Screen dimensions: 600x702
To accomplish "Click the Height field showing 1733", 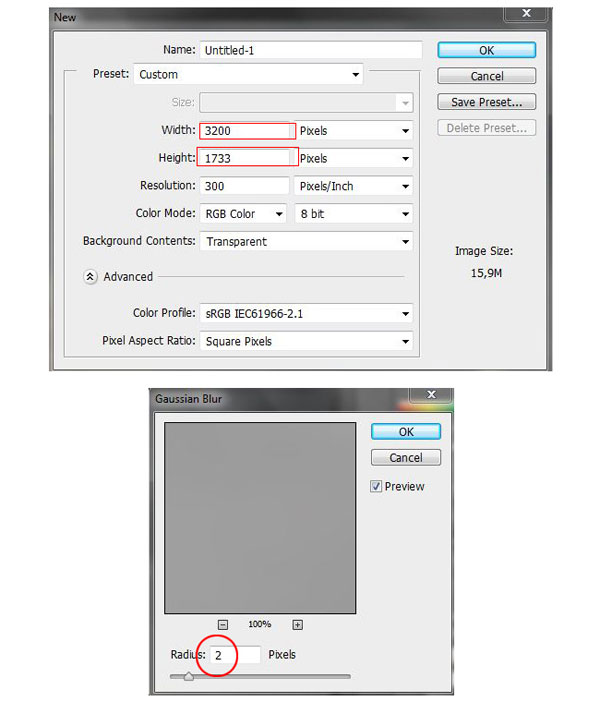I will [x=247, y=158].
